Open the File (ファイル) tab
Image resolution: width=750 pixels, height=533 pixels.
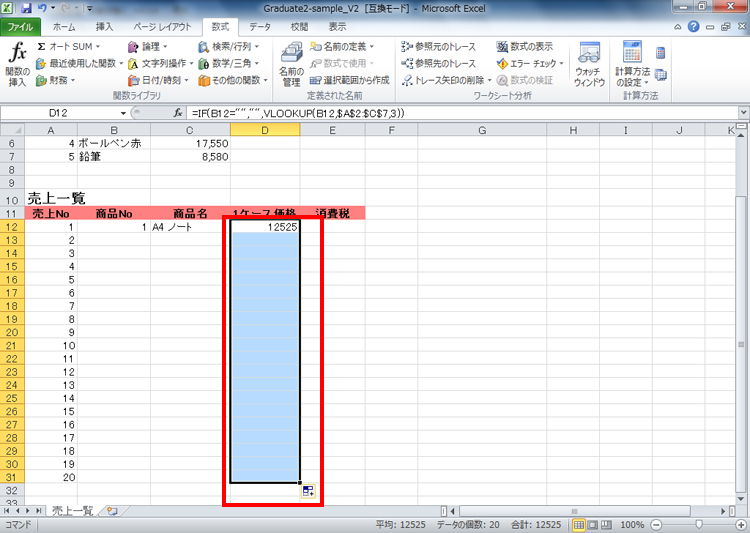click(x=20, y=27)
